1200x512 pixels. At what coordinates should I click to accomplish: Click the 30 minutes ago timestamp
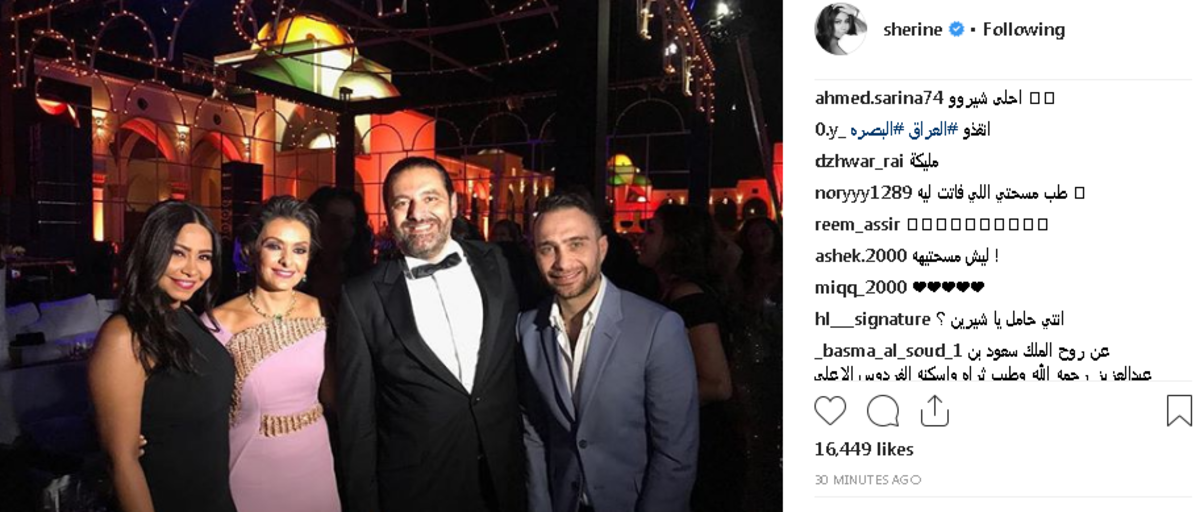(868, 480)
